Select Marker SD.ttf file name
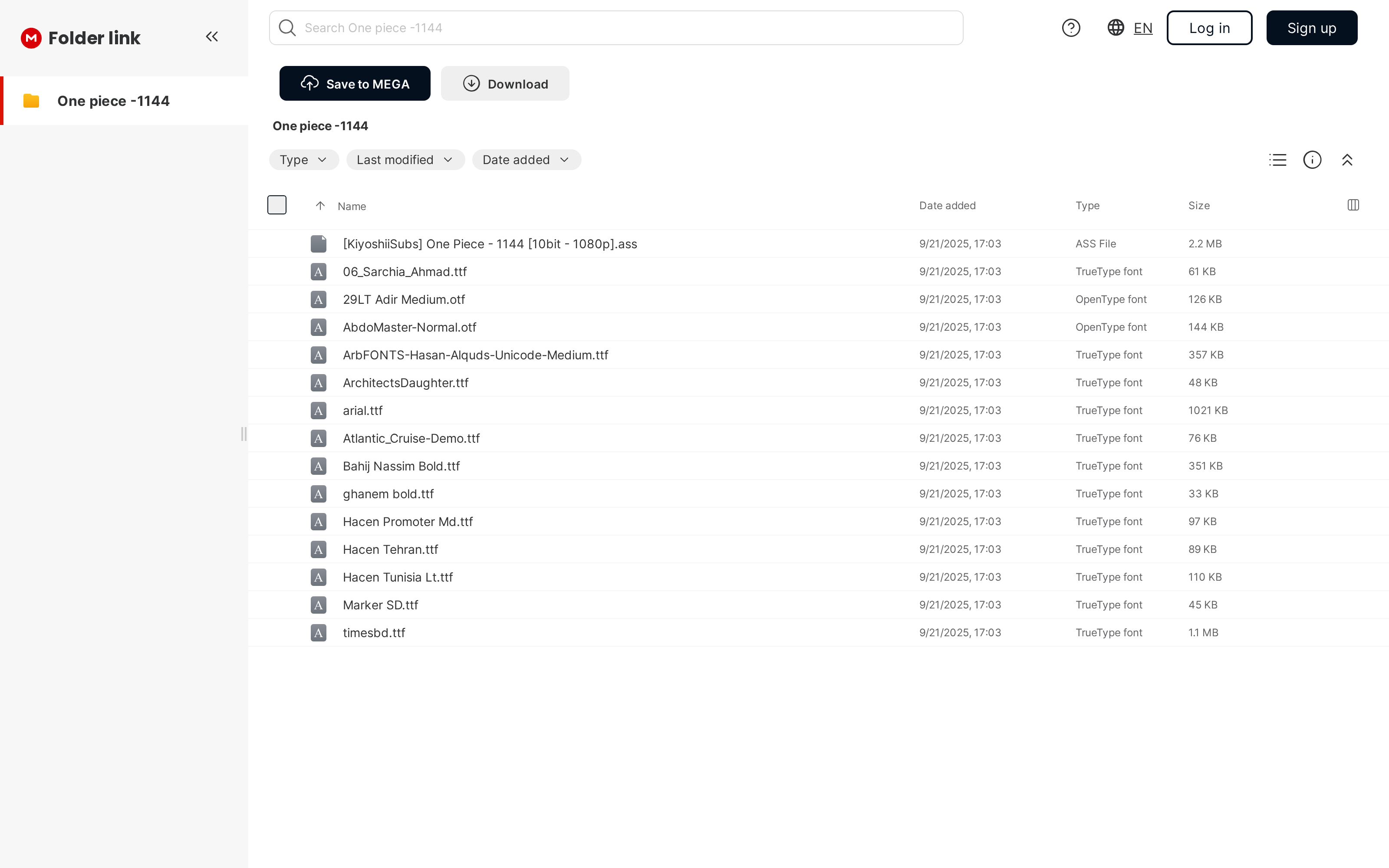This screenshot has width=1389, height=868. [381, 605]
